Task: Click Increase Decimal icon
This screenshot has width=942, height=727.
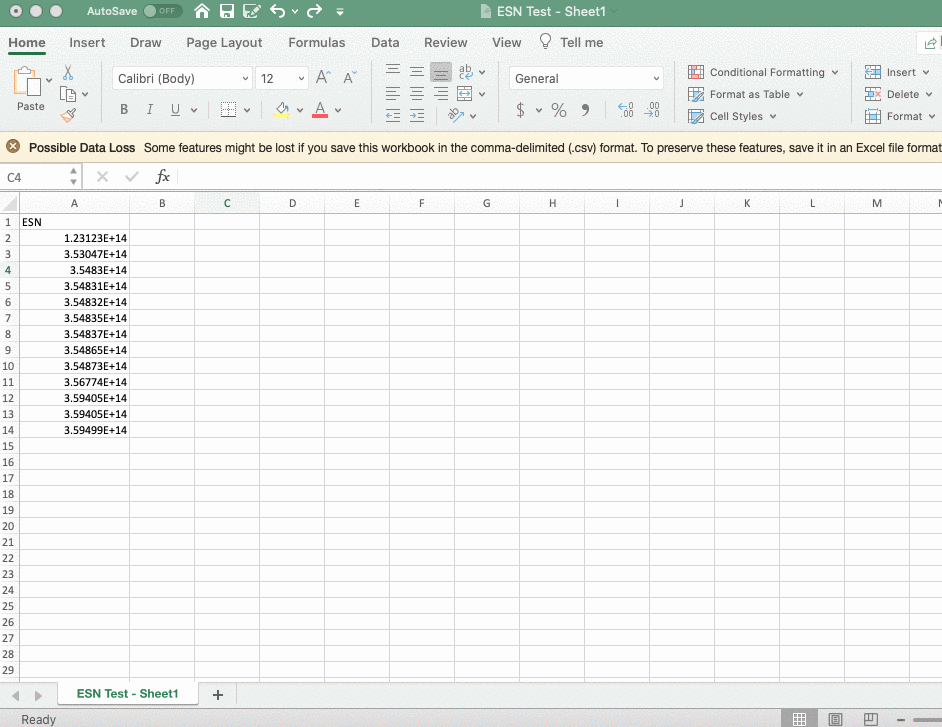Action: pyautogui.click(x=625, y=110)
